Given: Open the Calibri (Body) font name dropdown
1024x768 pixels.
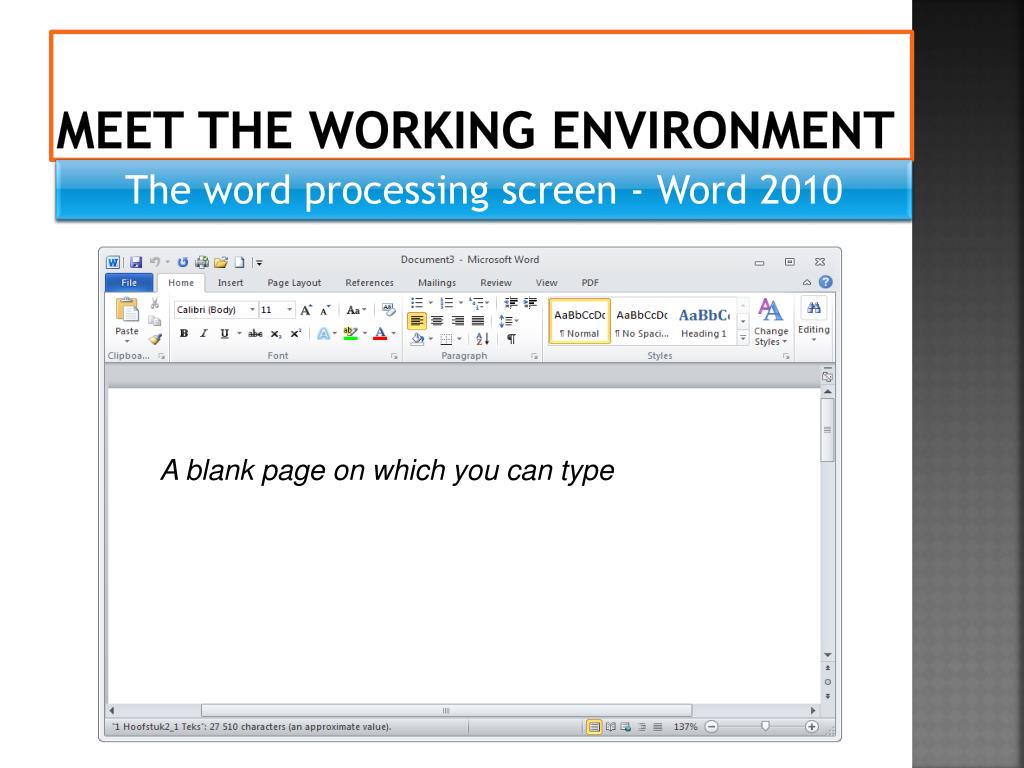Looking at the screenshot, I should point(252,310).
